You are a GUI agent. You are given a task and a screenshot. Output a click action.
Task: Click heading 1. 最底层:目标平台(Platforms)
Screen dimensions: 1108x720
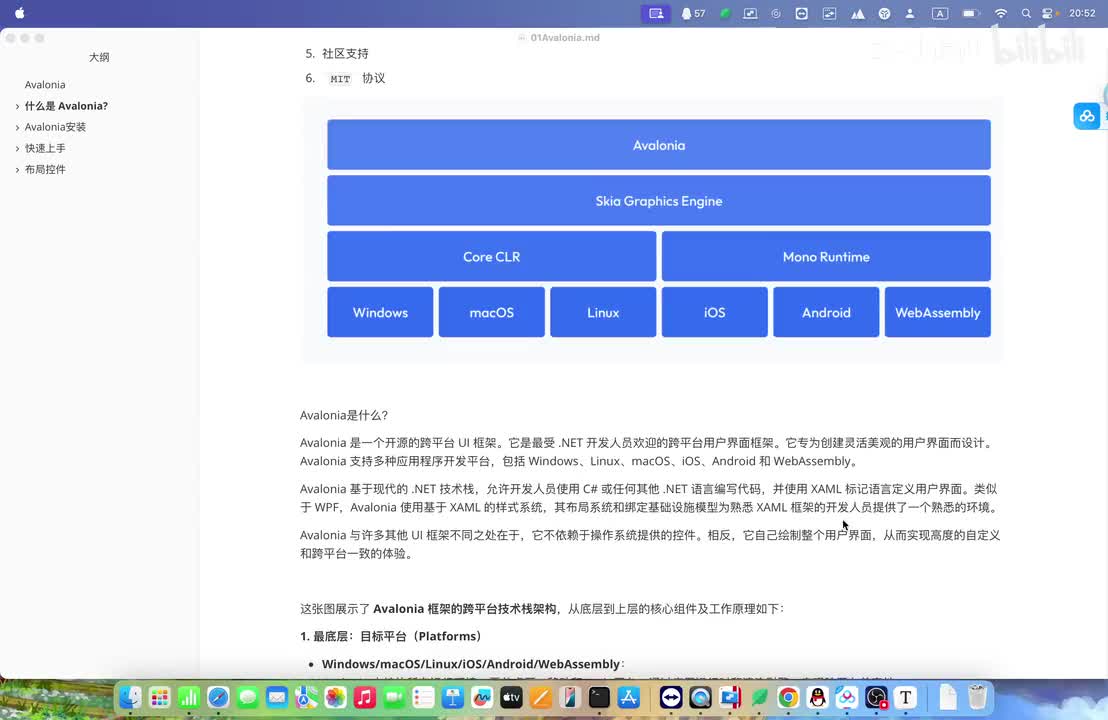coord(391,637)
